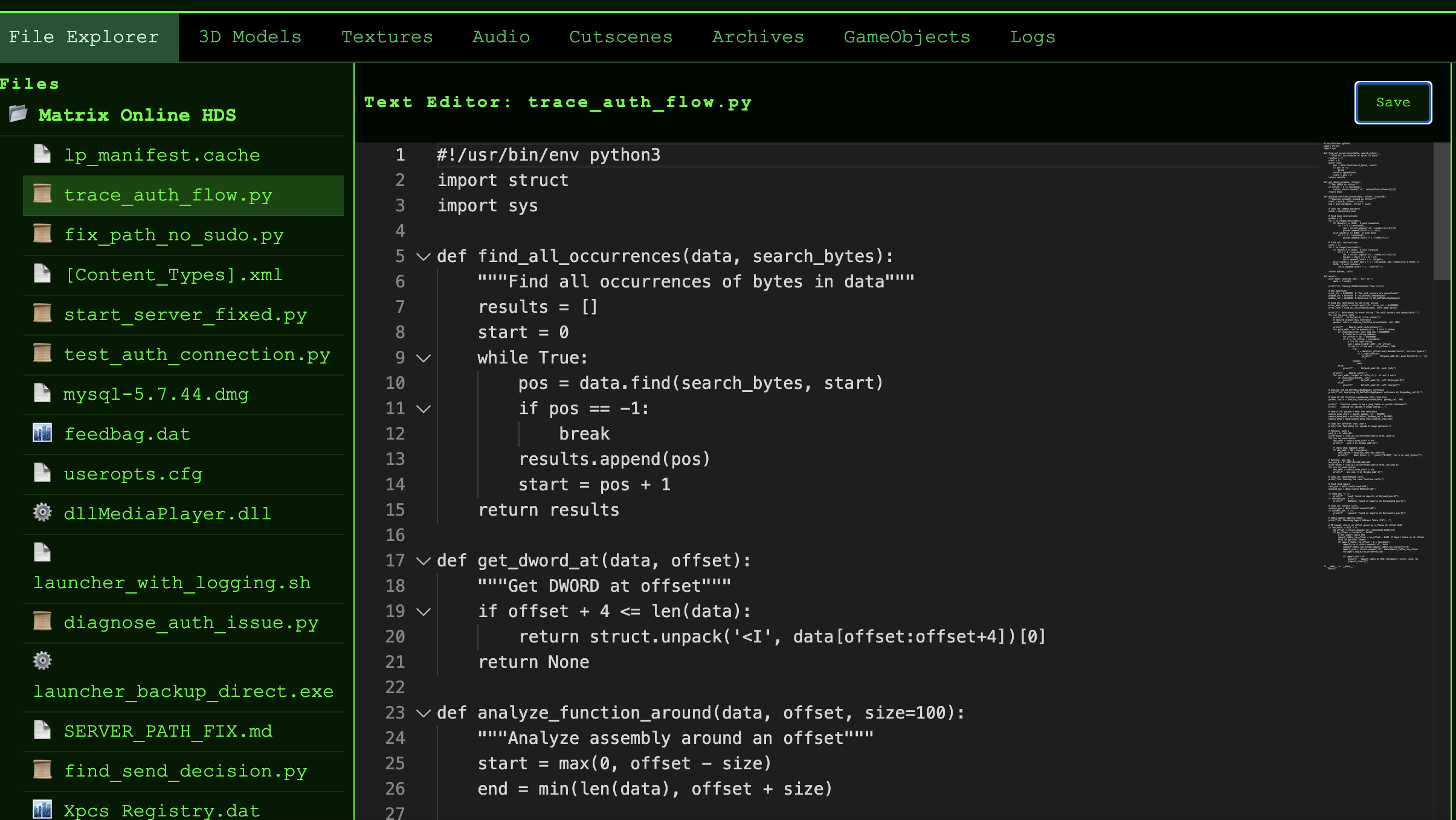Screen dimensions: 1456x820
Task: Click the lp_manifest.cache document icon
Action: tap(42, 154)
